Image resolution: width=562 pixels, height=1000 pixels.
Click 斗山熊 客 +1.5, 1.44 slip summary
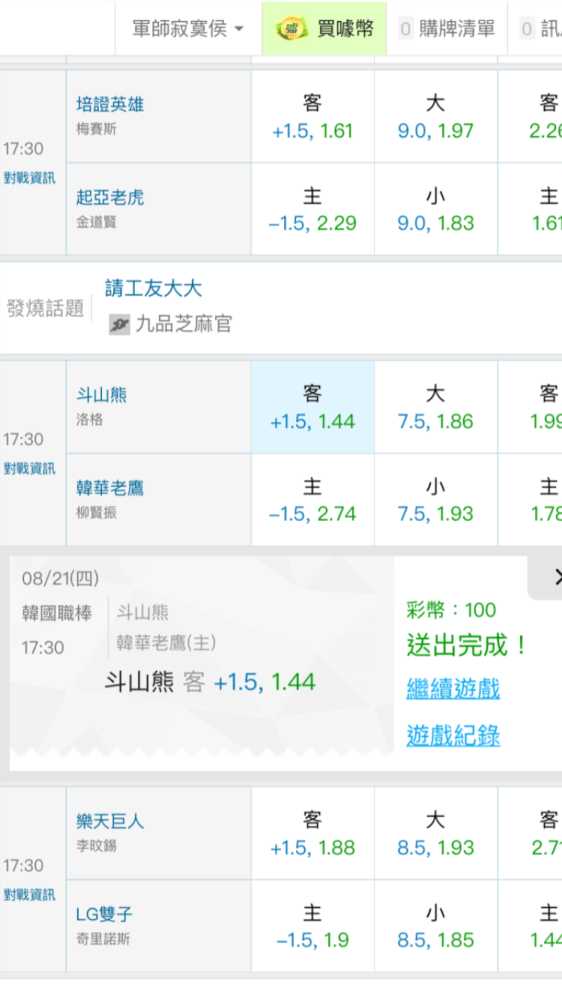[x=210, y=682]
